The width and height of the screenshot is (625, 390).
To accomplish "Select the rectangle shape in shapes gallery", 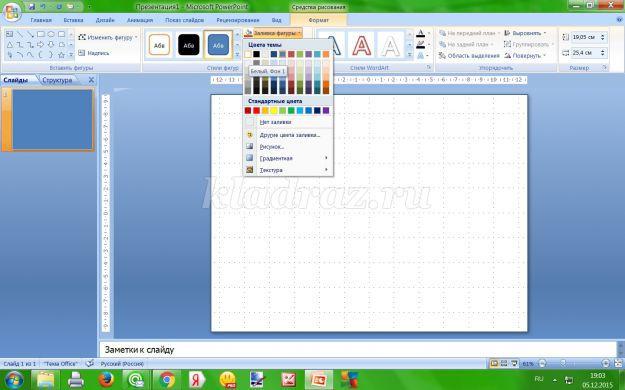I will [41, 34].
